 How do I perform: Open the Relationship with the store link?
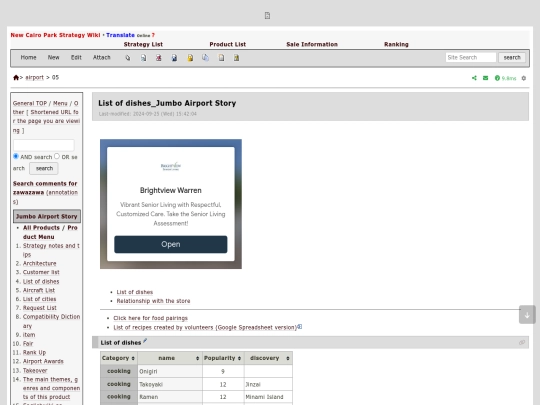click(x=153, y=301)
